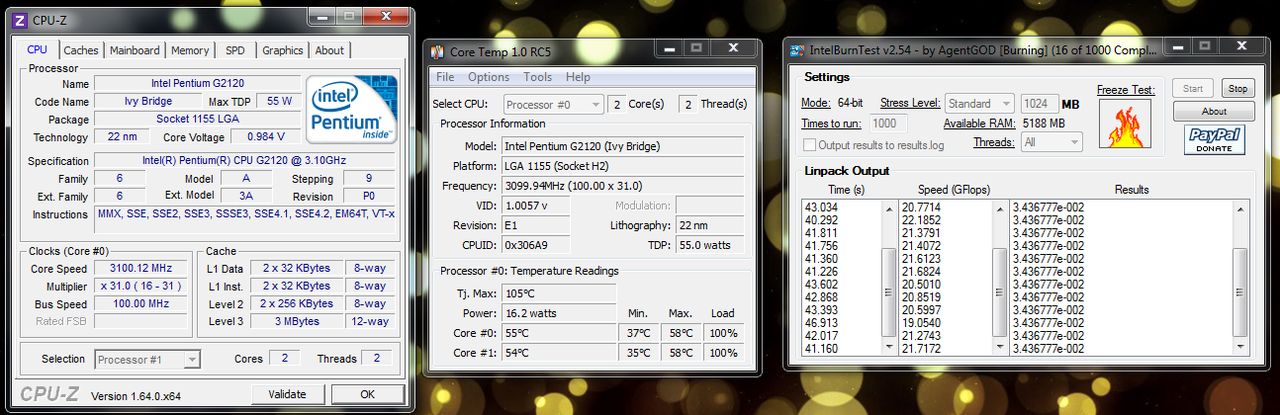Switch to the CPU tab in CPU-Z
Viewport: 1280px width, 415px height.
(x=37, y=50)
